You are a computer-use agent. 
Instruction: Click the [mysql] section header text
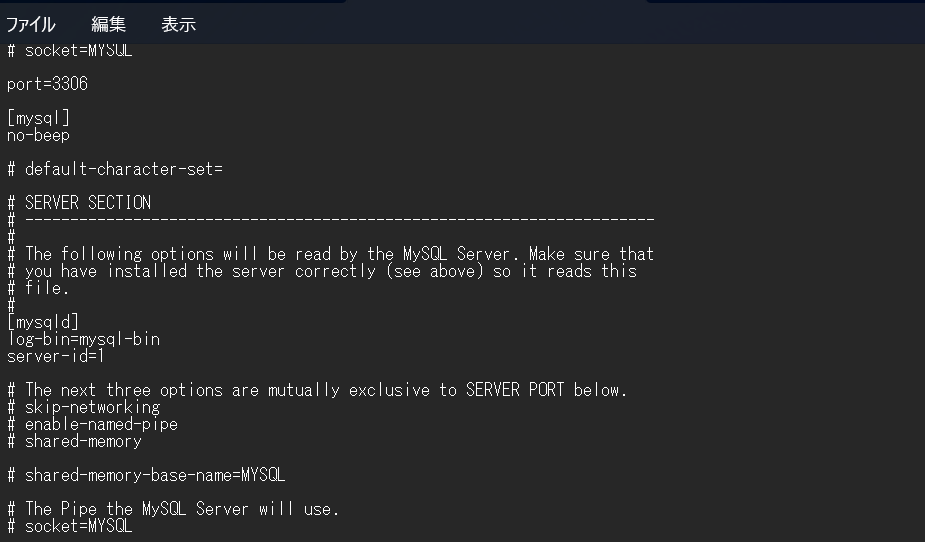[38, 118]
